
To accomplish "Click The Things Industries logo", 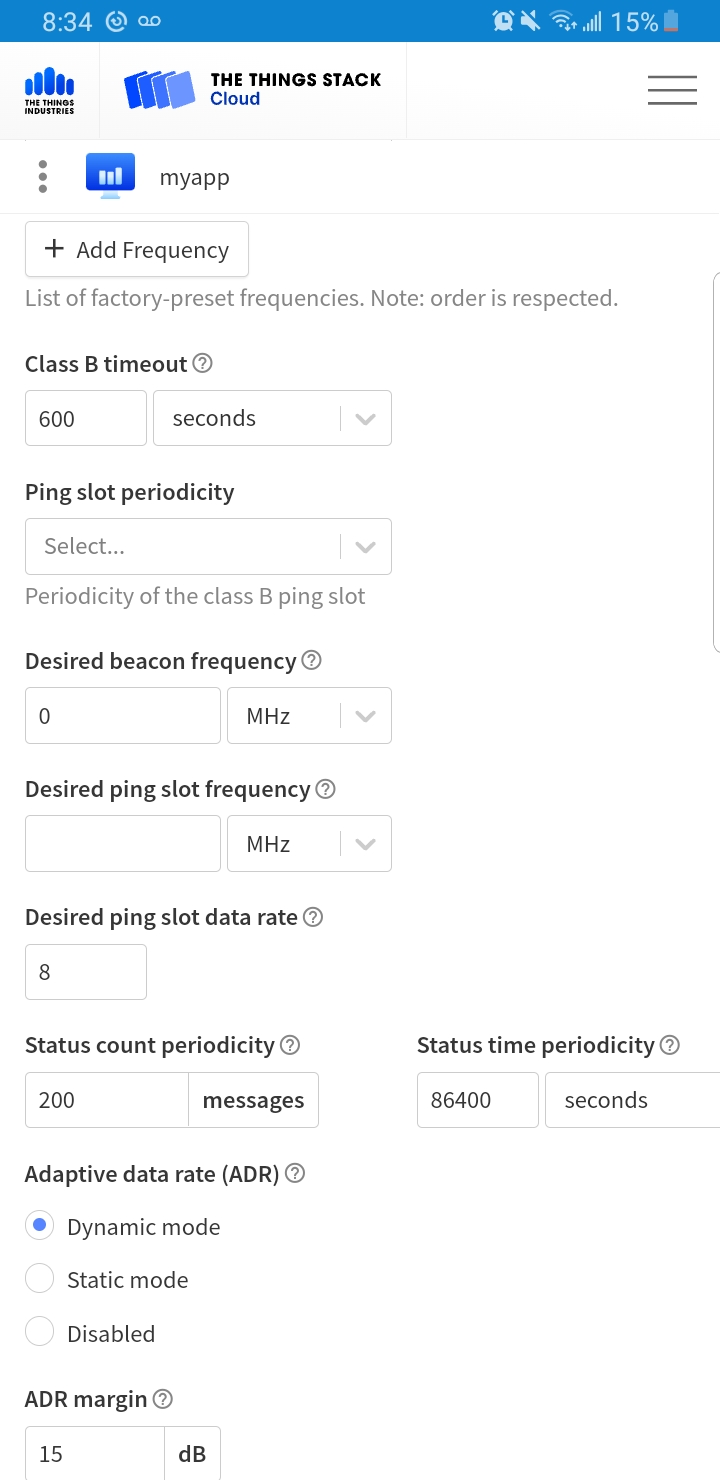I will click(49, 91).
